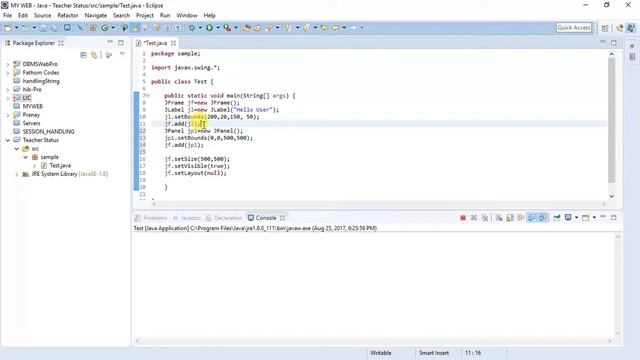Expand the DBMSWebPro project
Screen dimensions: 640x360
coord(8,64)
